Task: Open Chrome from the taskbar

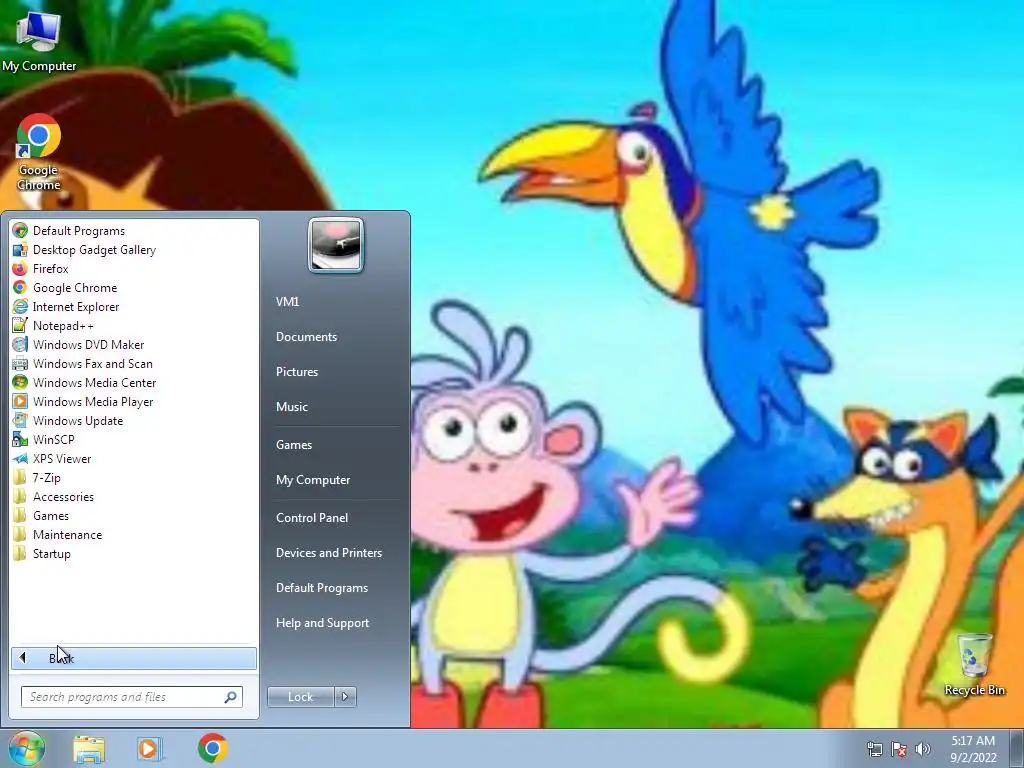Action: click(213, 748)
